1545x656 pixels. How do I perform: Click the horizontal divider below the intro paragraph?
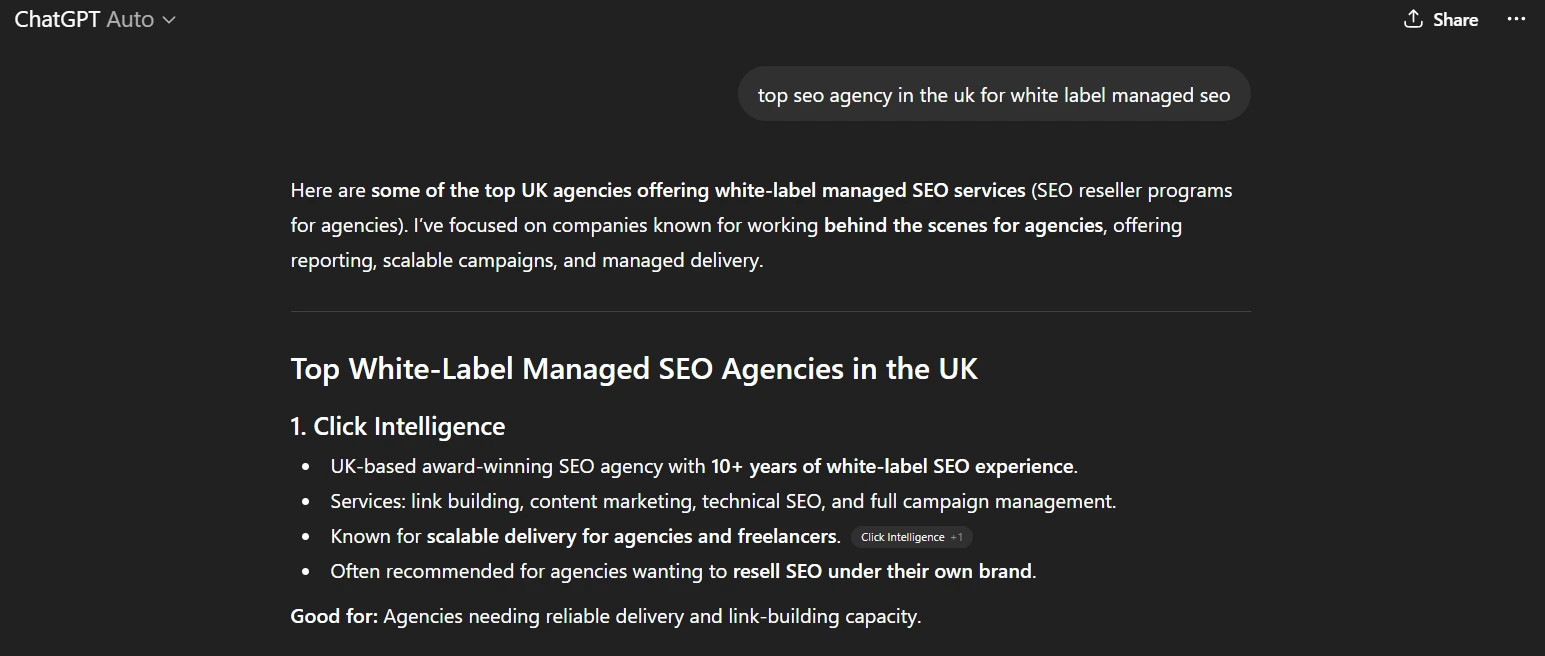click(x=770, y=311)
